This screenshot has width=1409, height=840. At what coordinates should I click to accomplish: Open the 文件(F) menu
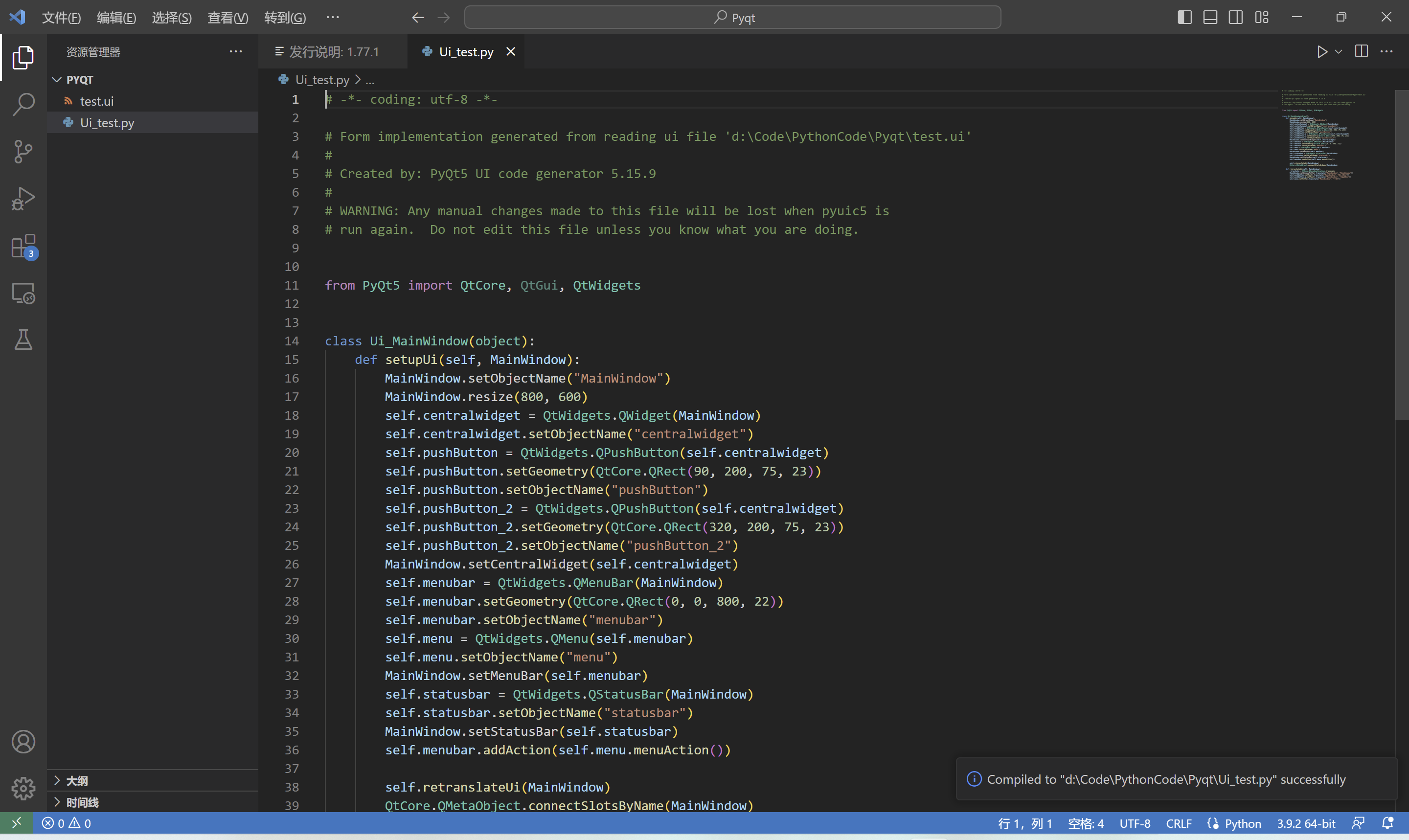61,18
